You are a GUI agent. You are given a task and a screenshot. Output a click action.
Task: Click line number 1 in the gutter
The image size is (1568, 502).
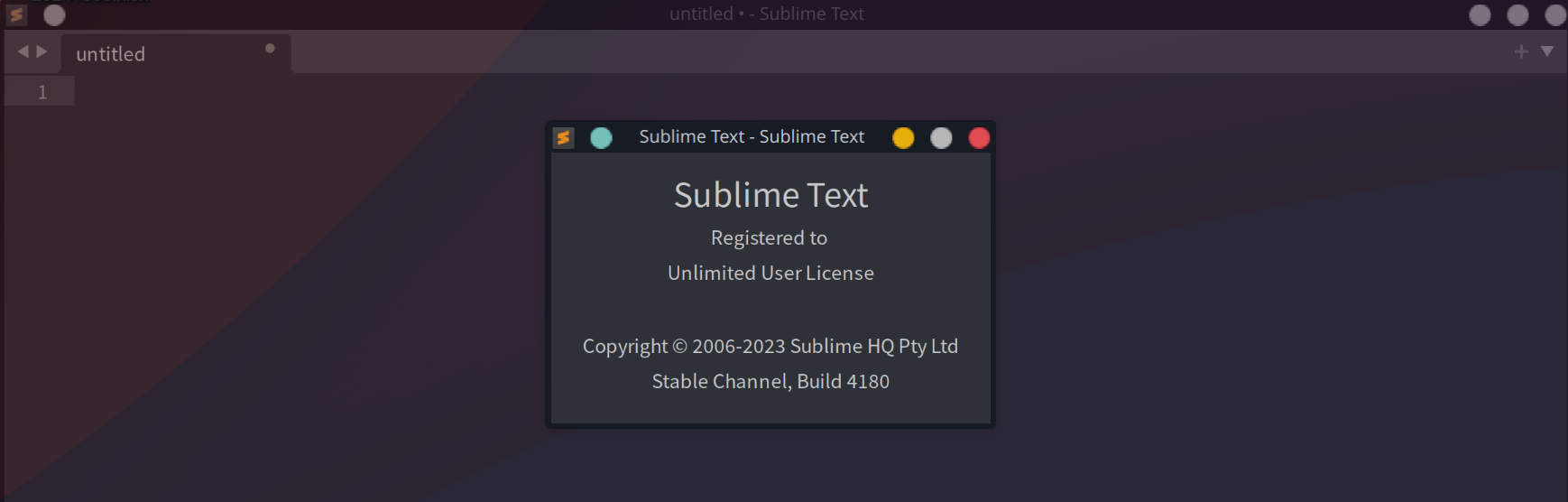point(42,92)
